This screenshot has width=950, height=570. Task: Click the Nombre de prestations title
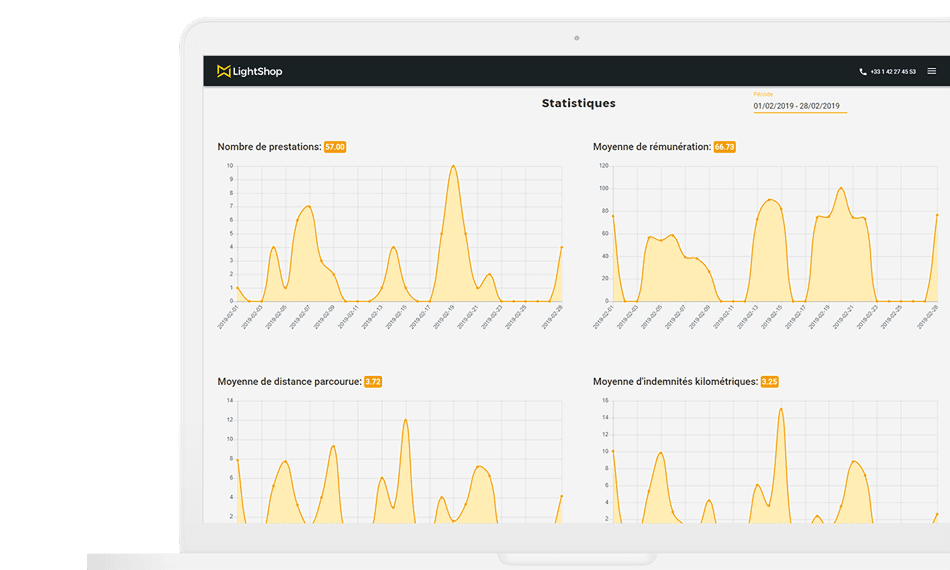click(x=270, y=147)
